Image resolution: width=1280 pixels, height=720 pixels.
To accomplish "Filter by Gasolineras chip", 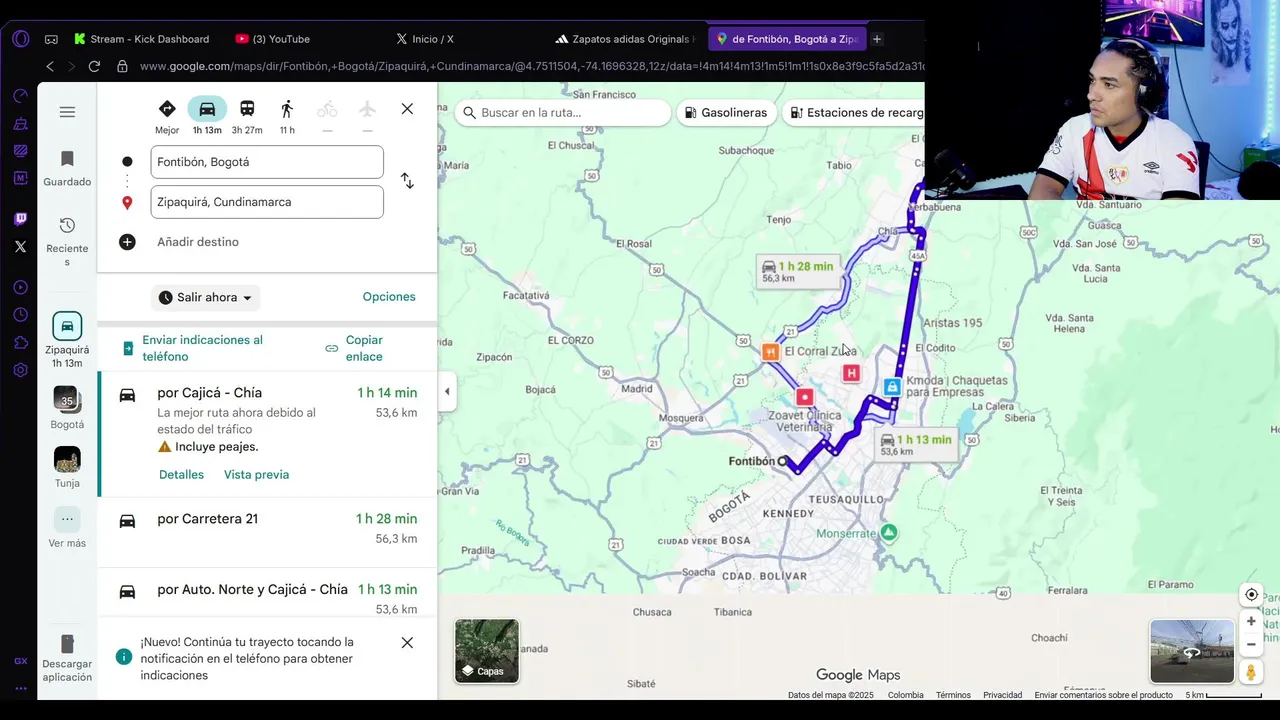I will coord(727,113).
